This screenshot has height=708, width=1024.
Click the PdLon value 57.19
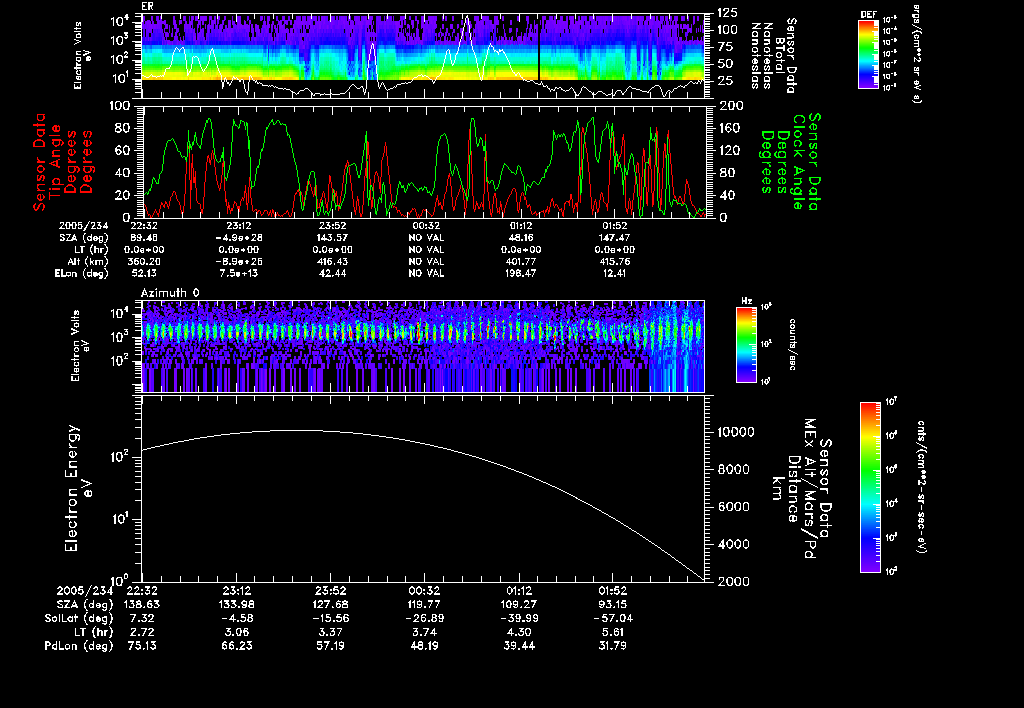[330, 645]
